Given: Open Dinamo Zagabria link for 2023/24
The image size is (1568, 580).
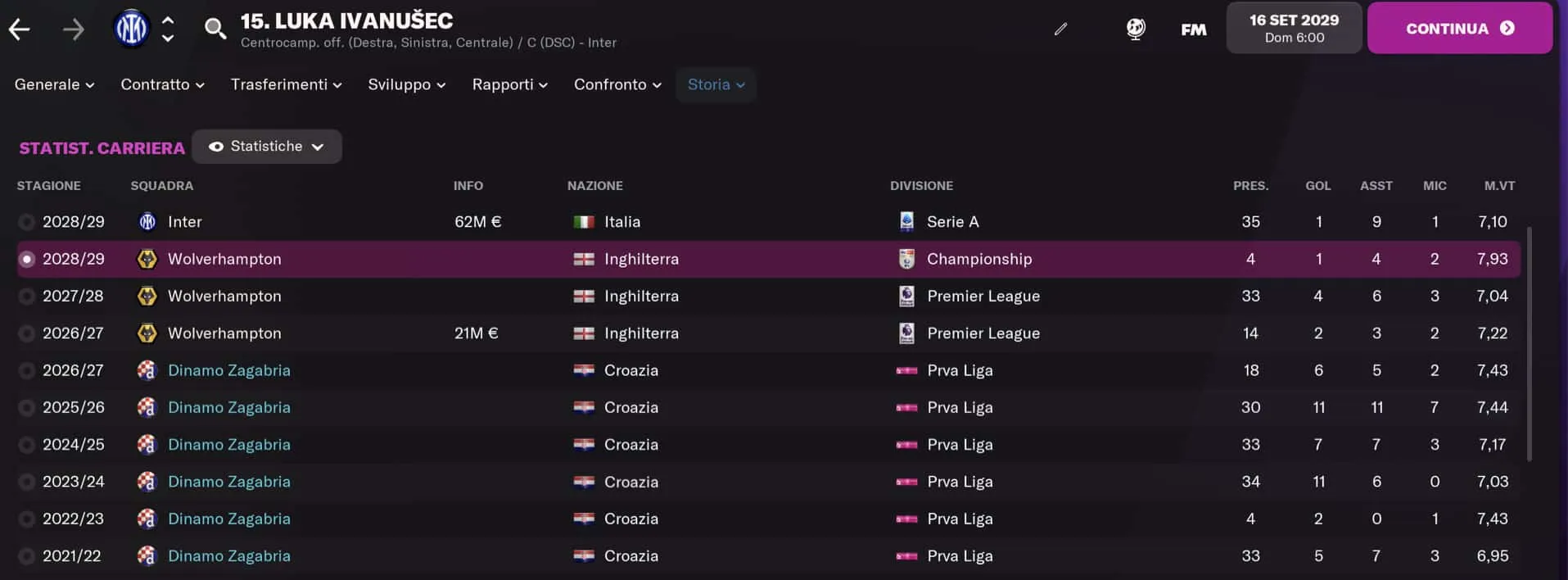Looking at the screenshot, I should pyautogui.click(x=229, y=482).
